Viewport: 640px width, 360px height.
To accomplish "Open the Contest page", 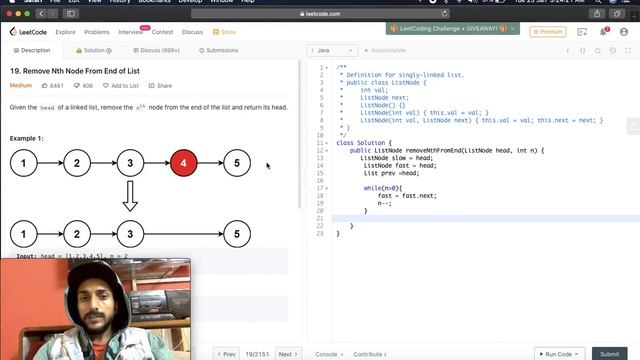I will tap(162, 32).
